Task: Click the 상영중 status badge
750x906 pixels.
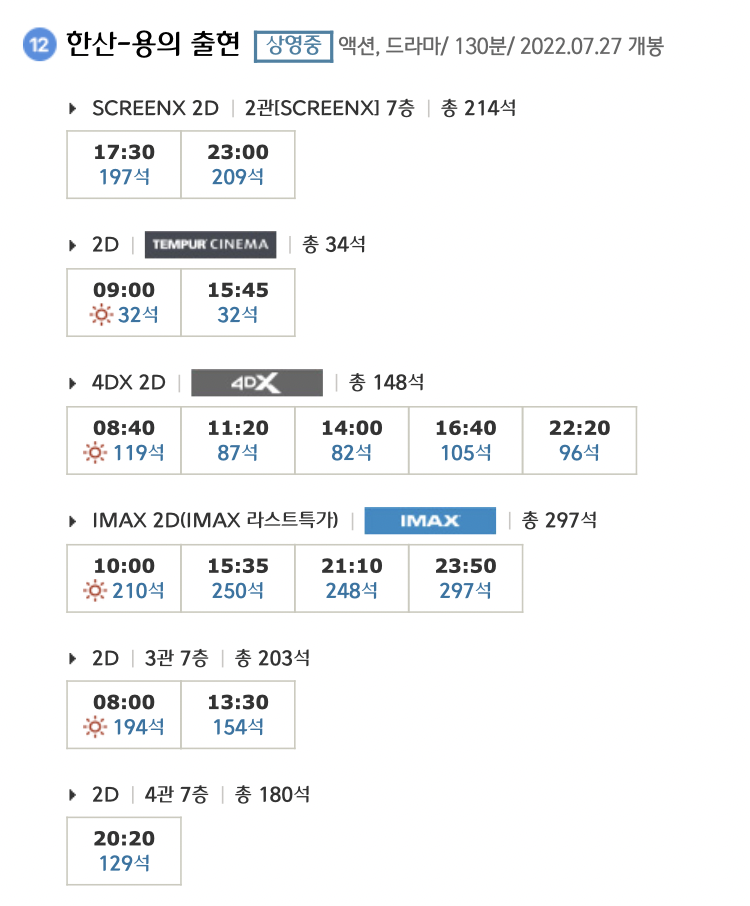Action: tap(294, 46)
